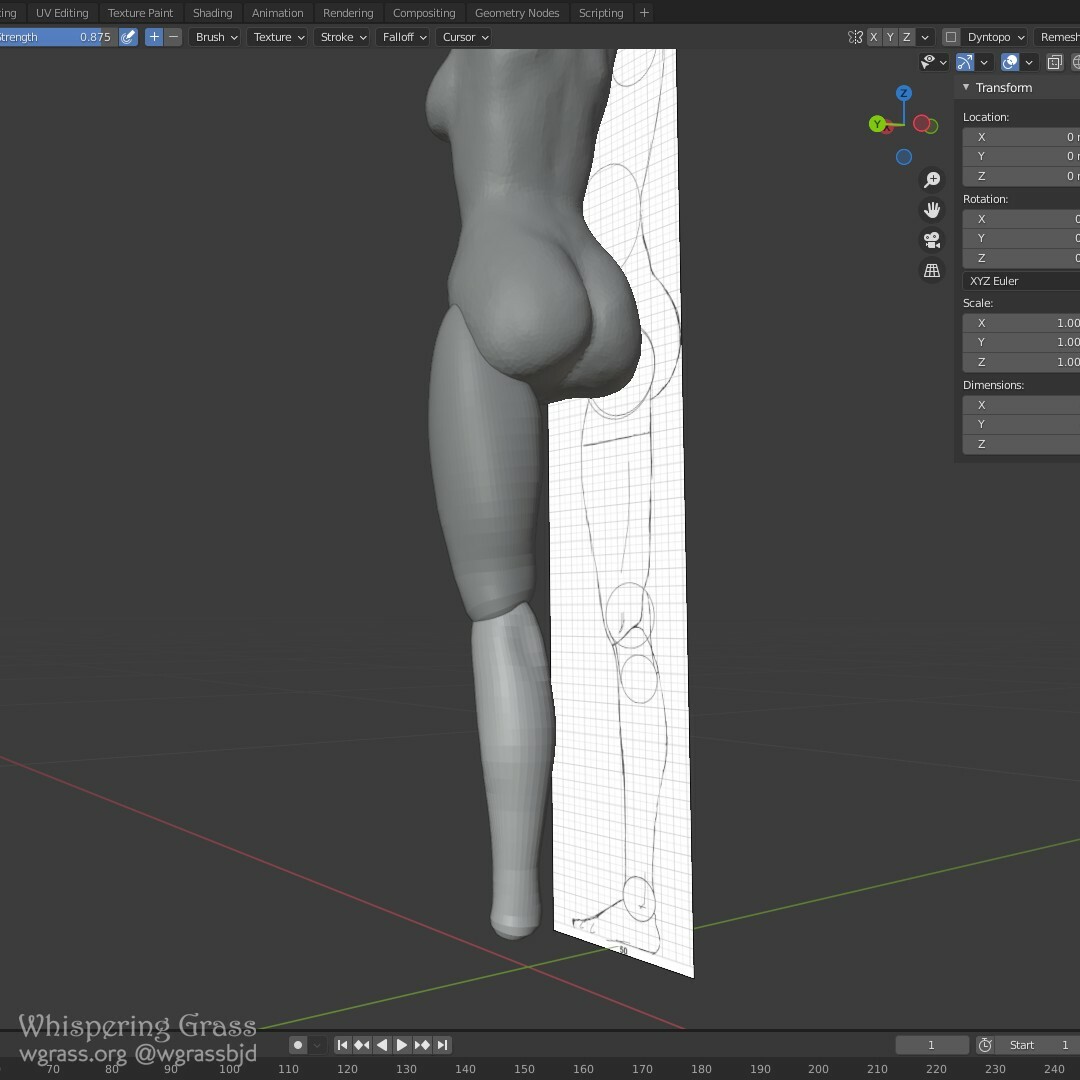Jump to timeline start frame
The image size is (1080, 1080).
click(x=342, y=1045)
